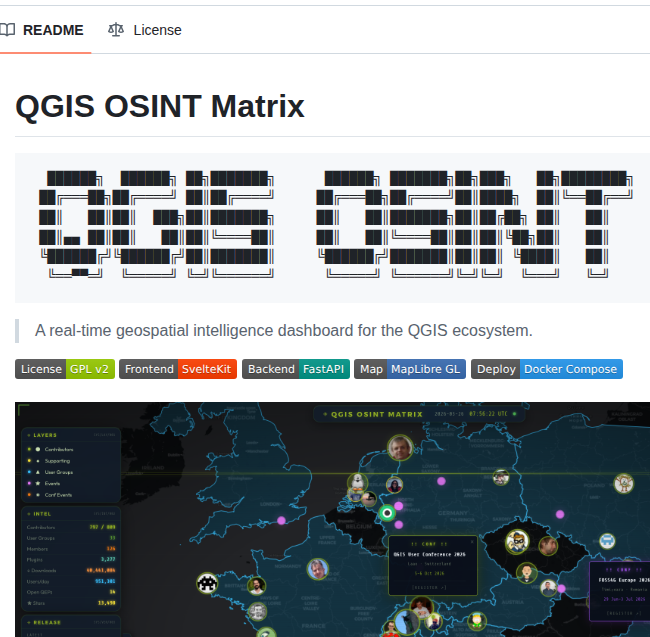This screenshot has height=637, width=650.
Task: Click User Groups layer row in dashboard screenshot
Action: click(x=71, y=472)
